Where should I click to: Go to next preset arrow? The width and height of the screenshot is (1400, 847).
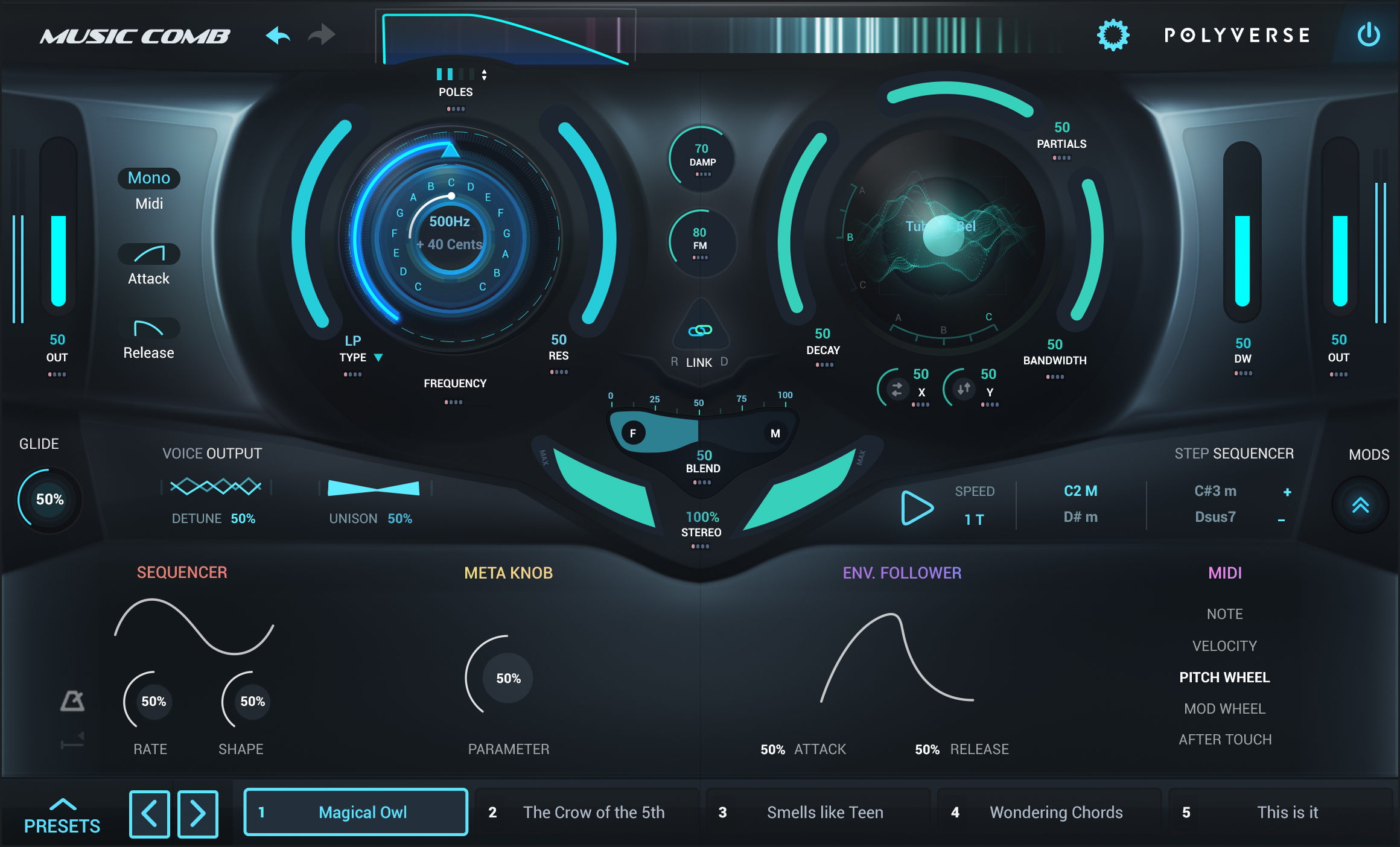pyautogui.click(x=198, y=813)
